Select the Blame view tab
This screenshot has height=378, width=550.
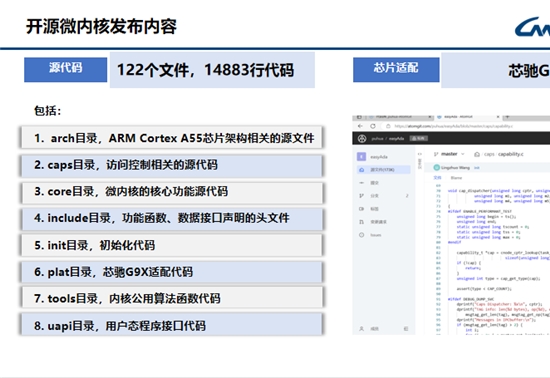[456, 178]
